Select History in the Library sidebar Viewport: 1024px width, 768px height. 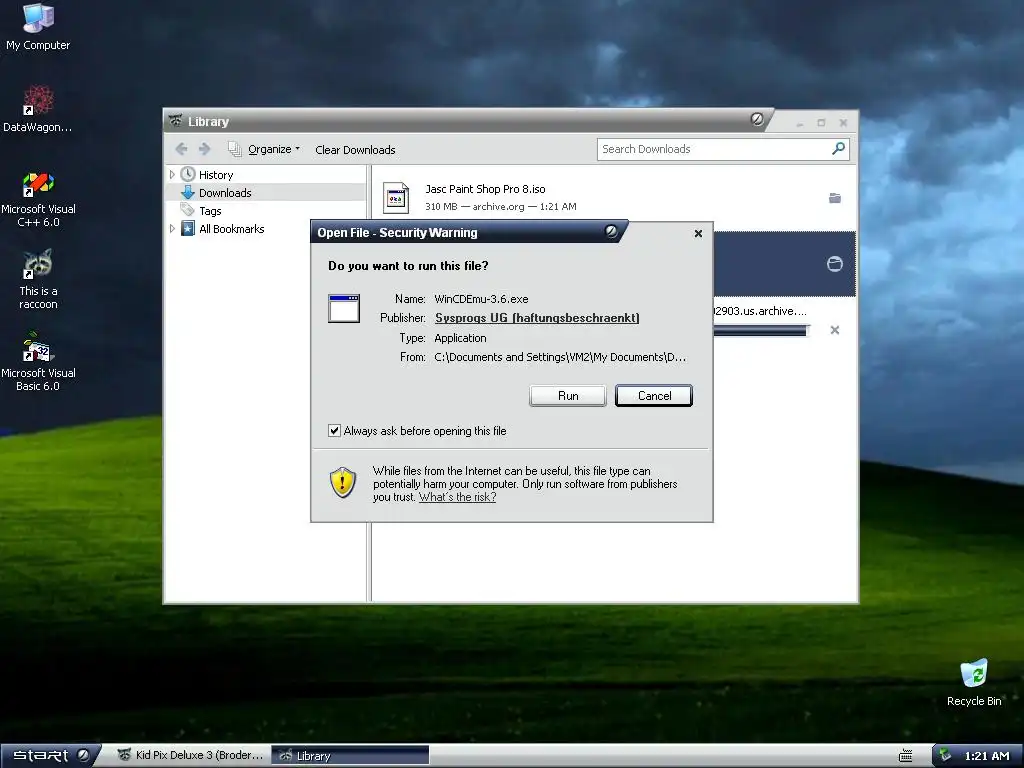(x=216, y=174)
